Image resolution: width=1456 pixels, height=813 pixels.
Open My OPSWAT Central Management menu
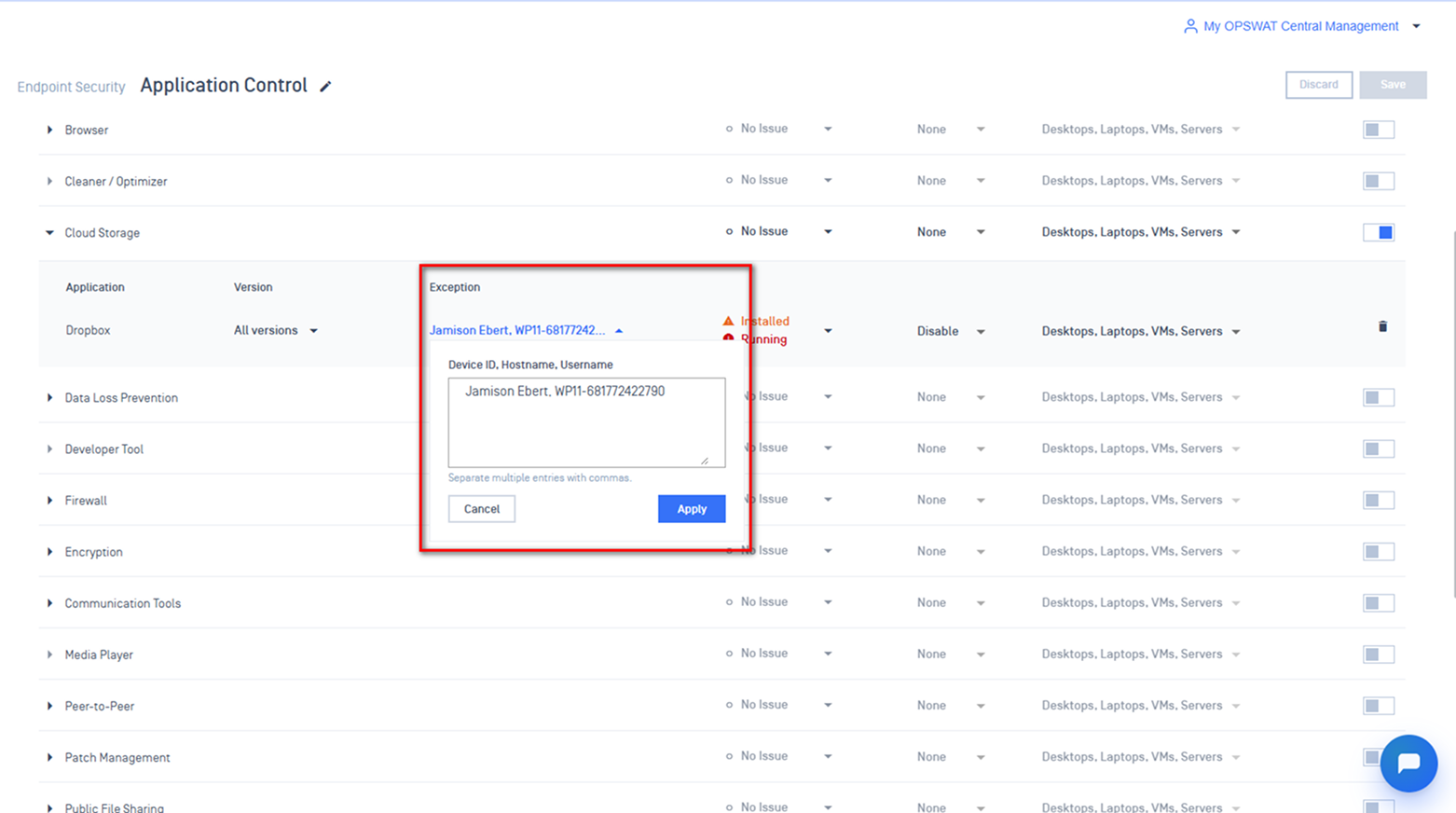point(1301,26)
